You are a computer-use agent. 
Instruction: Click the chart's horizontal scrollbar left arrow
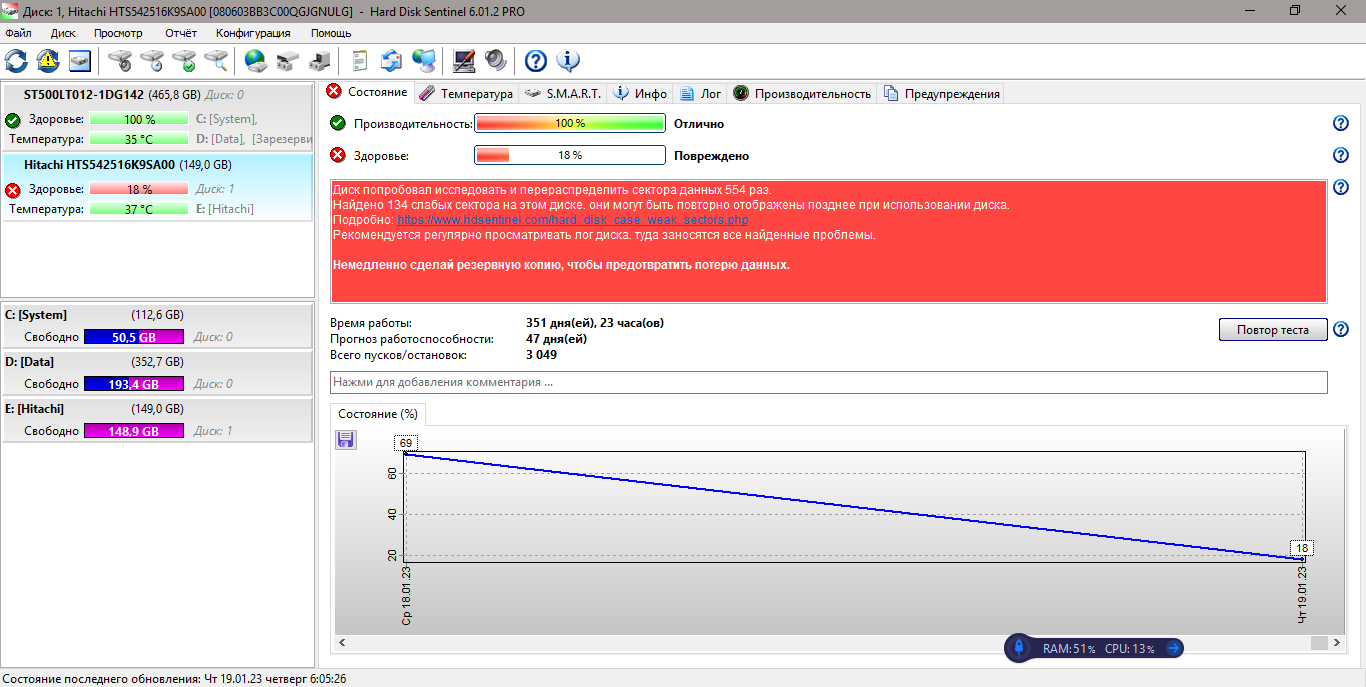coord(340,643)
